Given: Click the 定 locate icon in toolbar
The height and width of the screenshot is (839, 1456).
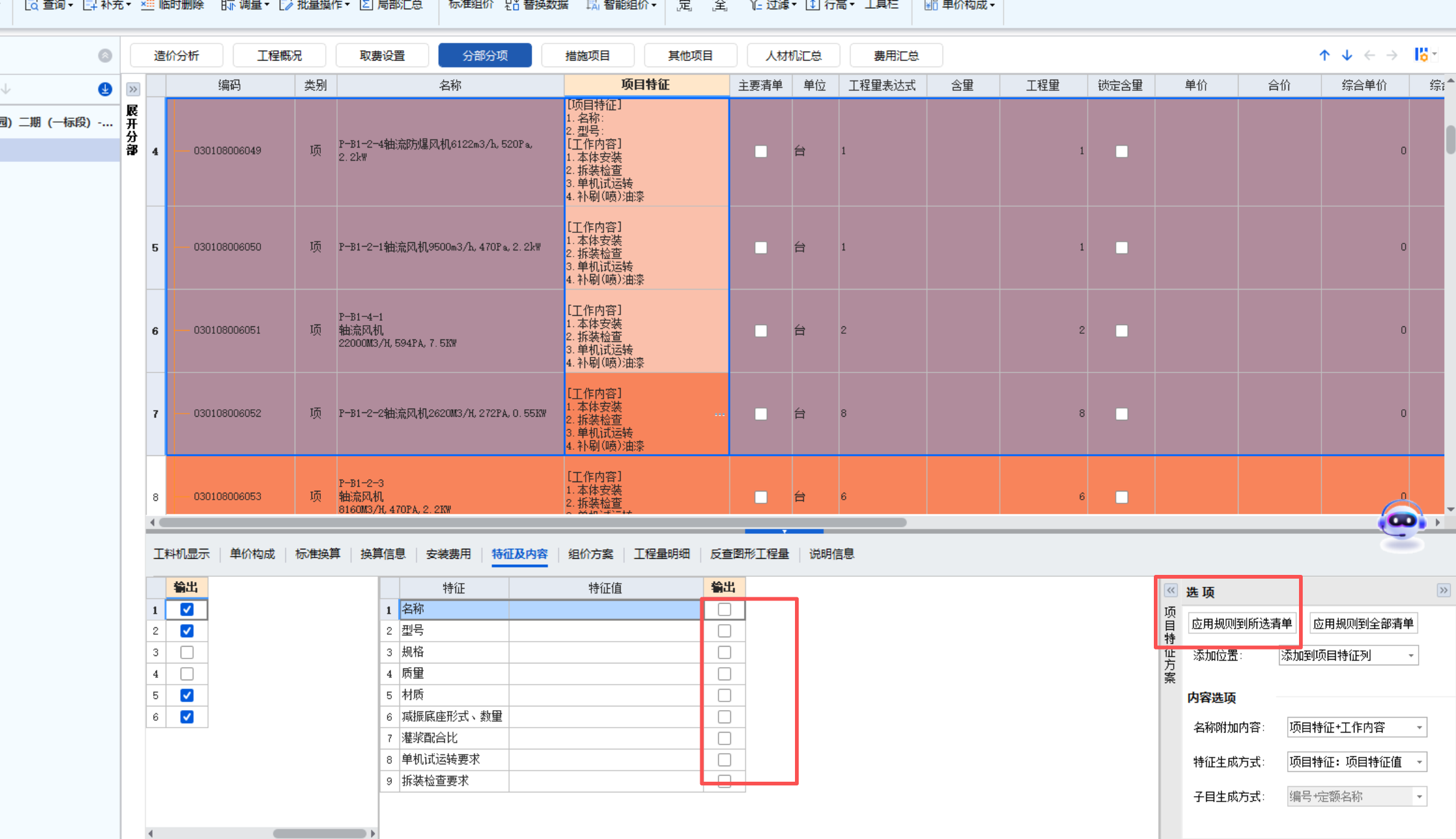Looking at the screenshot, I should [684, 6].
